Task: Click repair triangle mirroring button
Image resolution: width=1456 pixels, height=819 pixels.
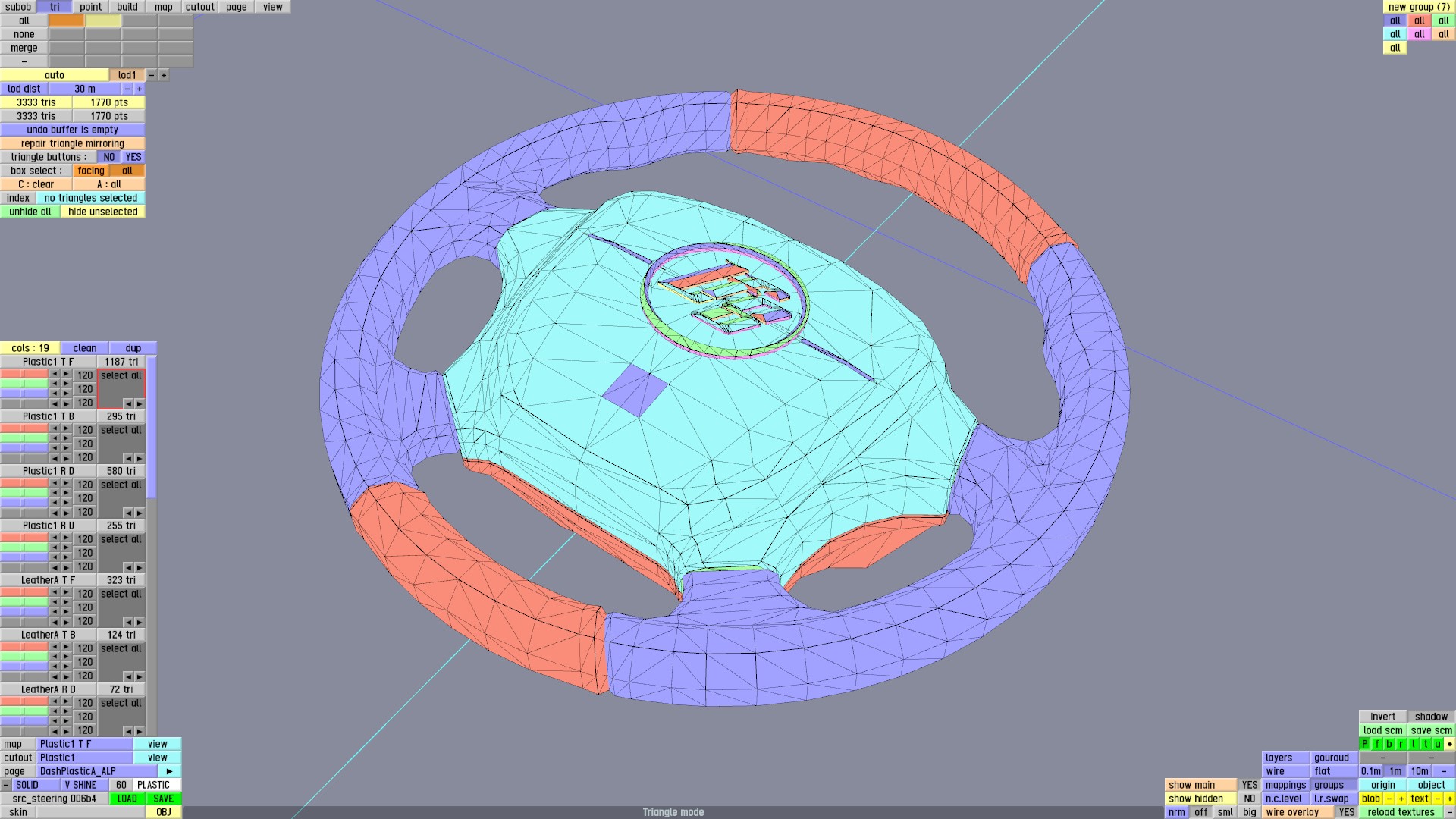Action: [72, 143]
